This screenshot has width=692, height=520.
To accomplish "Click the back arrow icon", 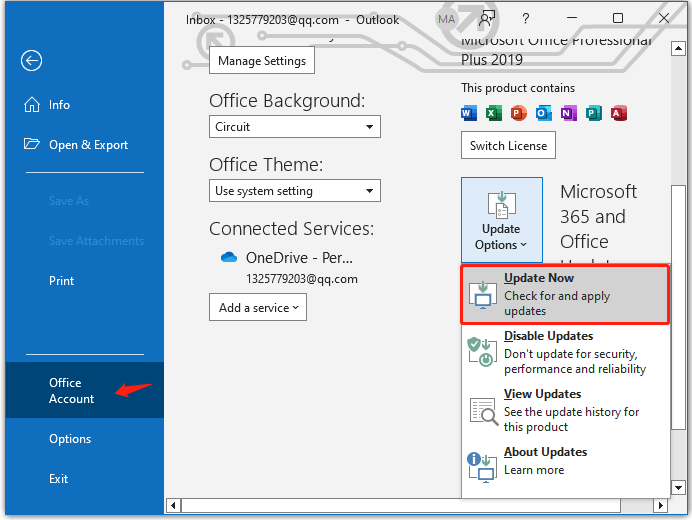I will (x=31, y=60).
